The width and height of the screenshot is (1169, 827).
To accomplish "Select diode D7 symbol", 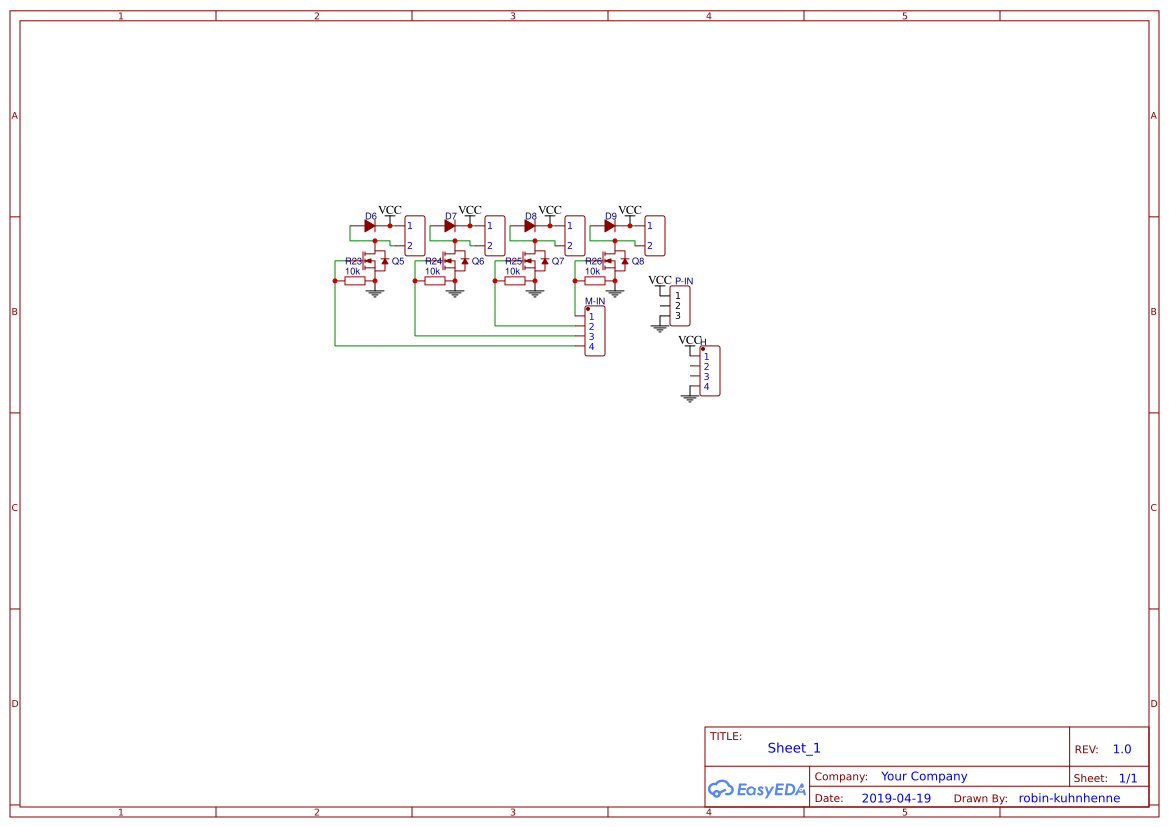I will (x=448, y=225).
